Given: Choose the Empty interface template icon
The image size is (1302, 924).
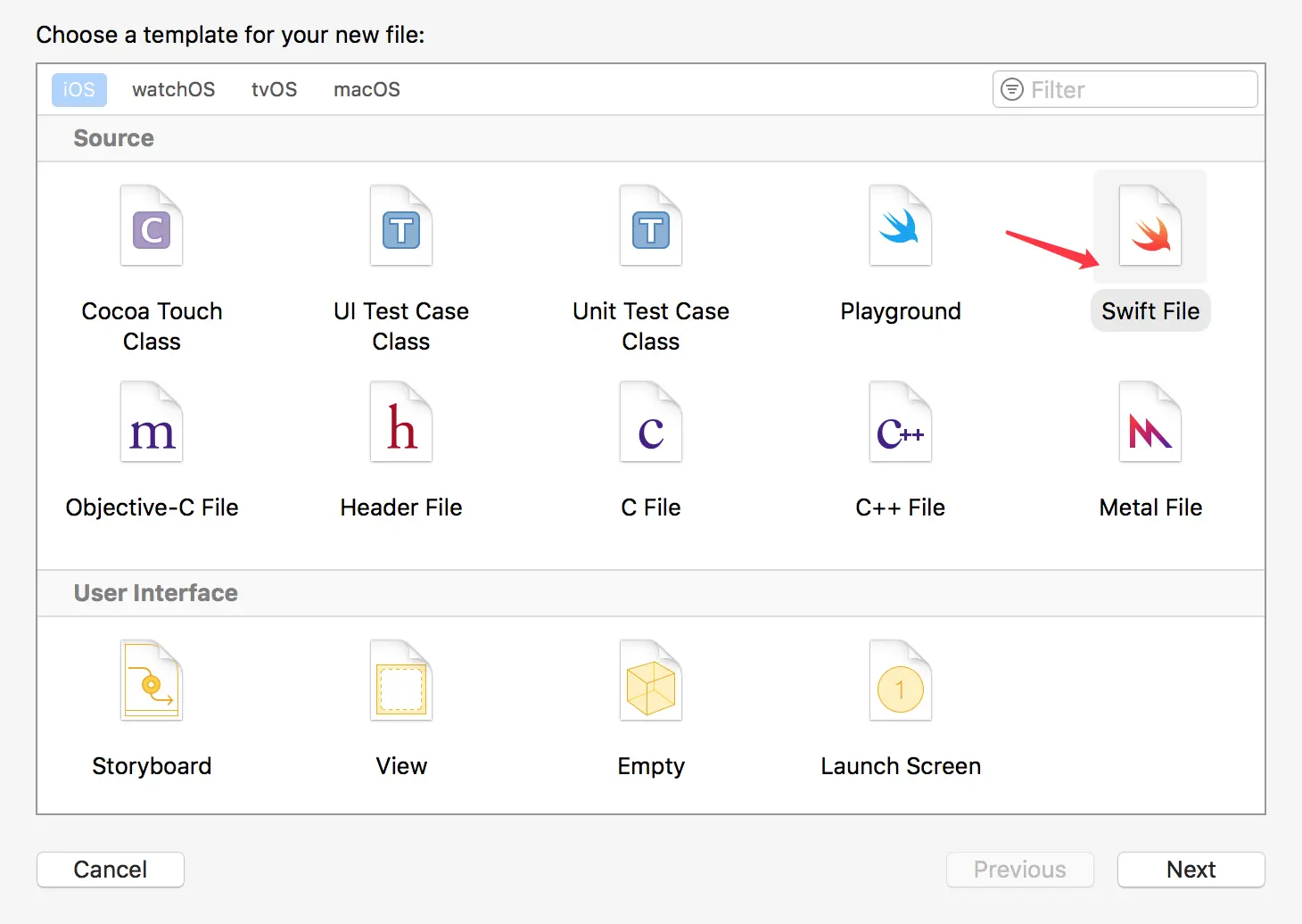Looking at the screenshot, I should (x=651, y=681).
